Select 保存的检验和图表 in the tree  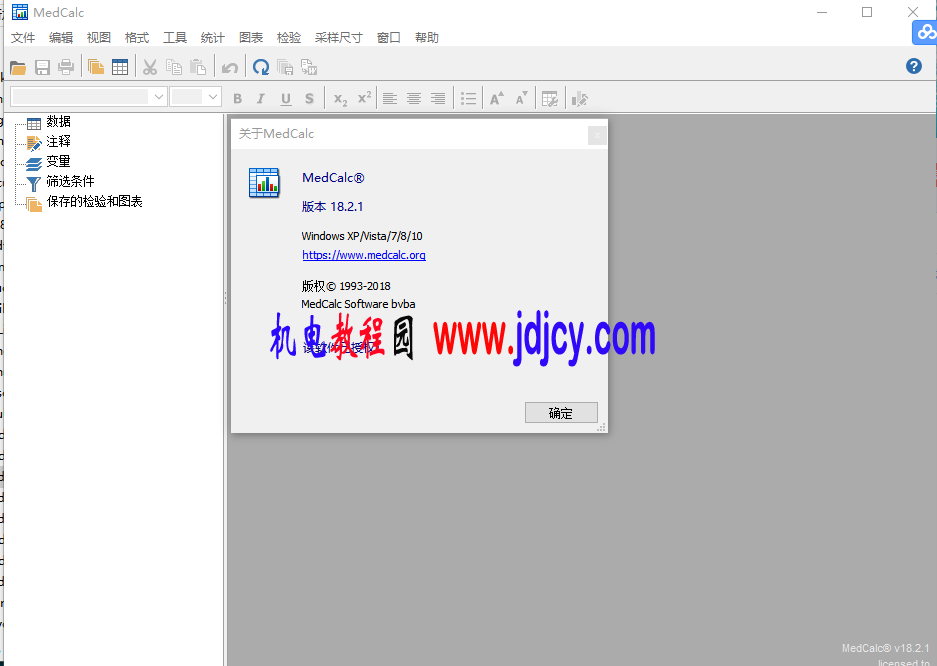click(94, 201)
